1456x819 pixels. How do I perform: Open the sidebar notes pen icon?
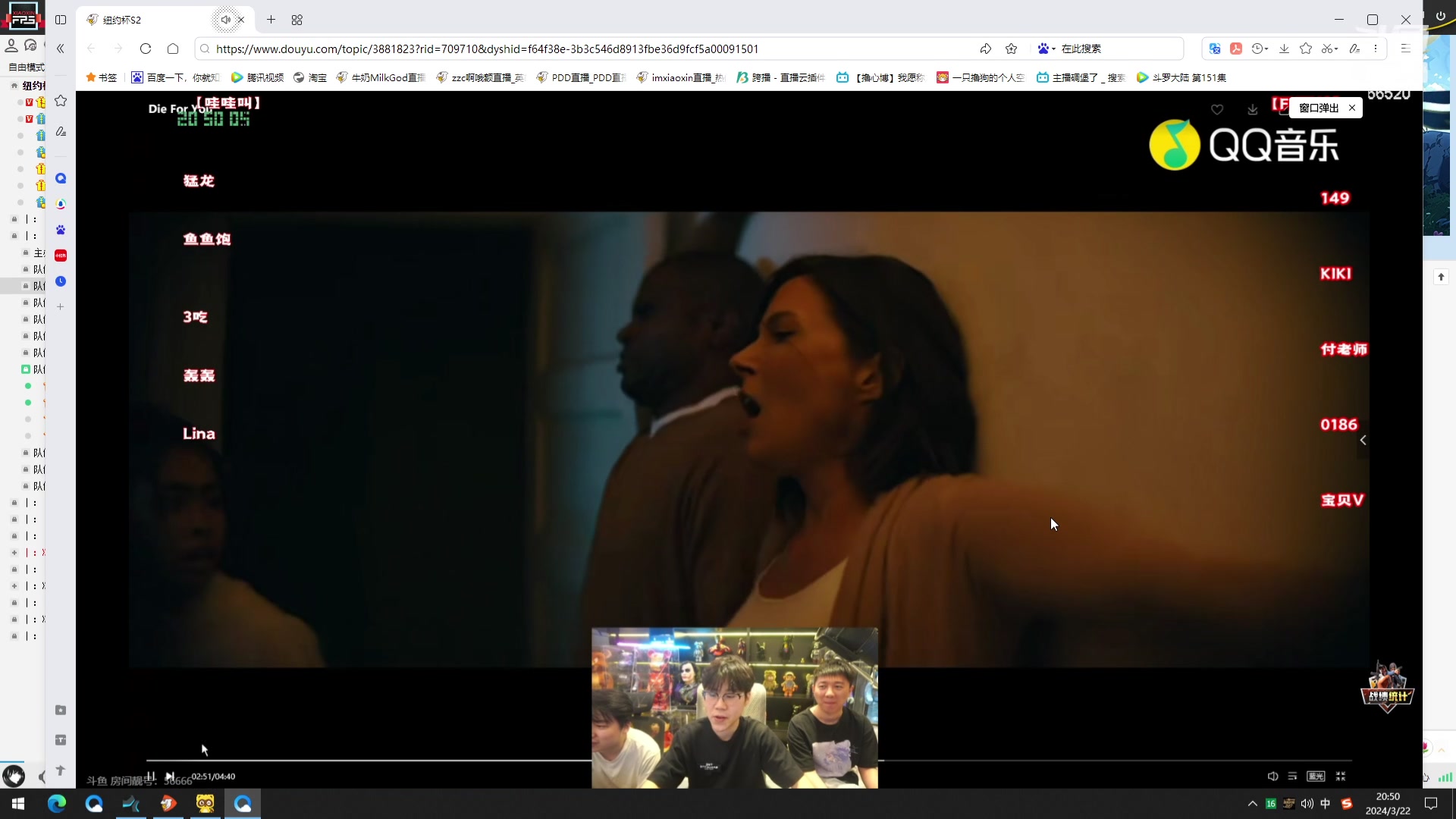(x=61, y=131)
